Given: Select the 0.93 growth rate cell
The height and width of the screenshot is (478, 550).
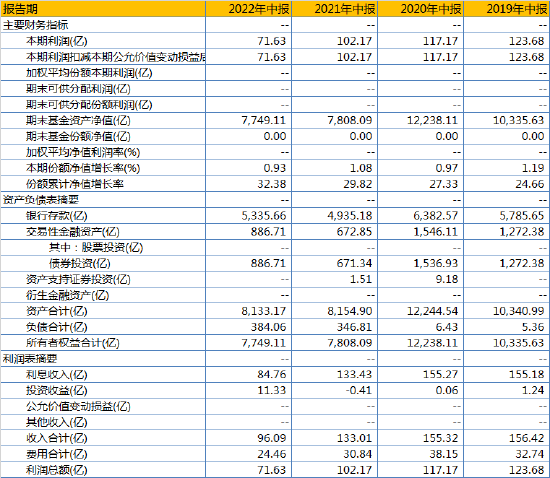Looking at the screenshot, I should [249, 168].
